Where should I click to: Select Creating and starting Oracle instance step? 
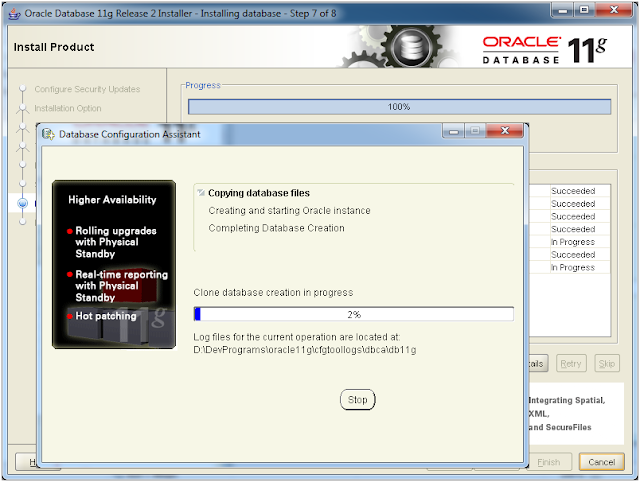click(x=289, y=211)
